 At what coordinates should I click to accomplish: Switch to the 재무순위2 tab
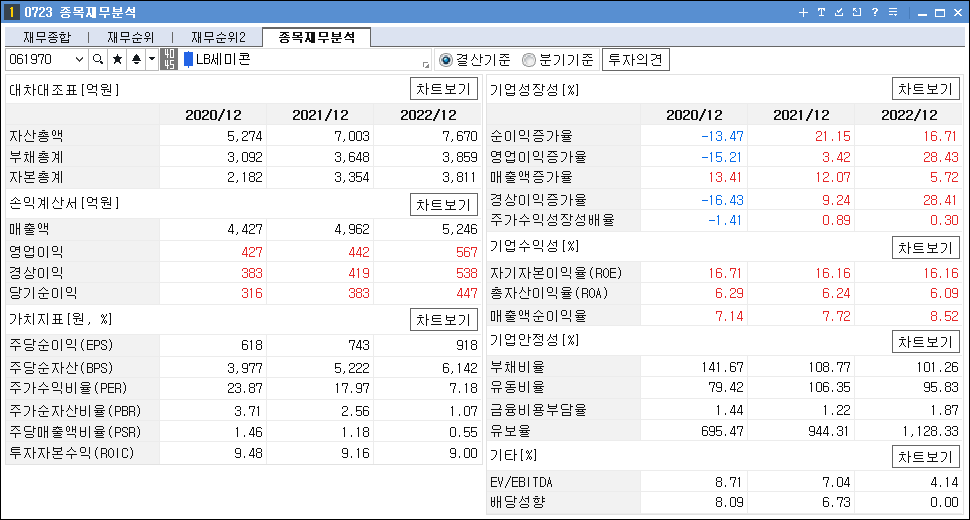(x=218, y=37)
